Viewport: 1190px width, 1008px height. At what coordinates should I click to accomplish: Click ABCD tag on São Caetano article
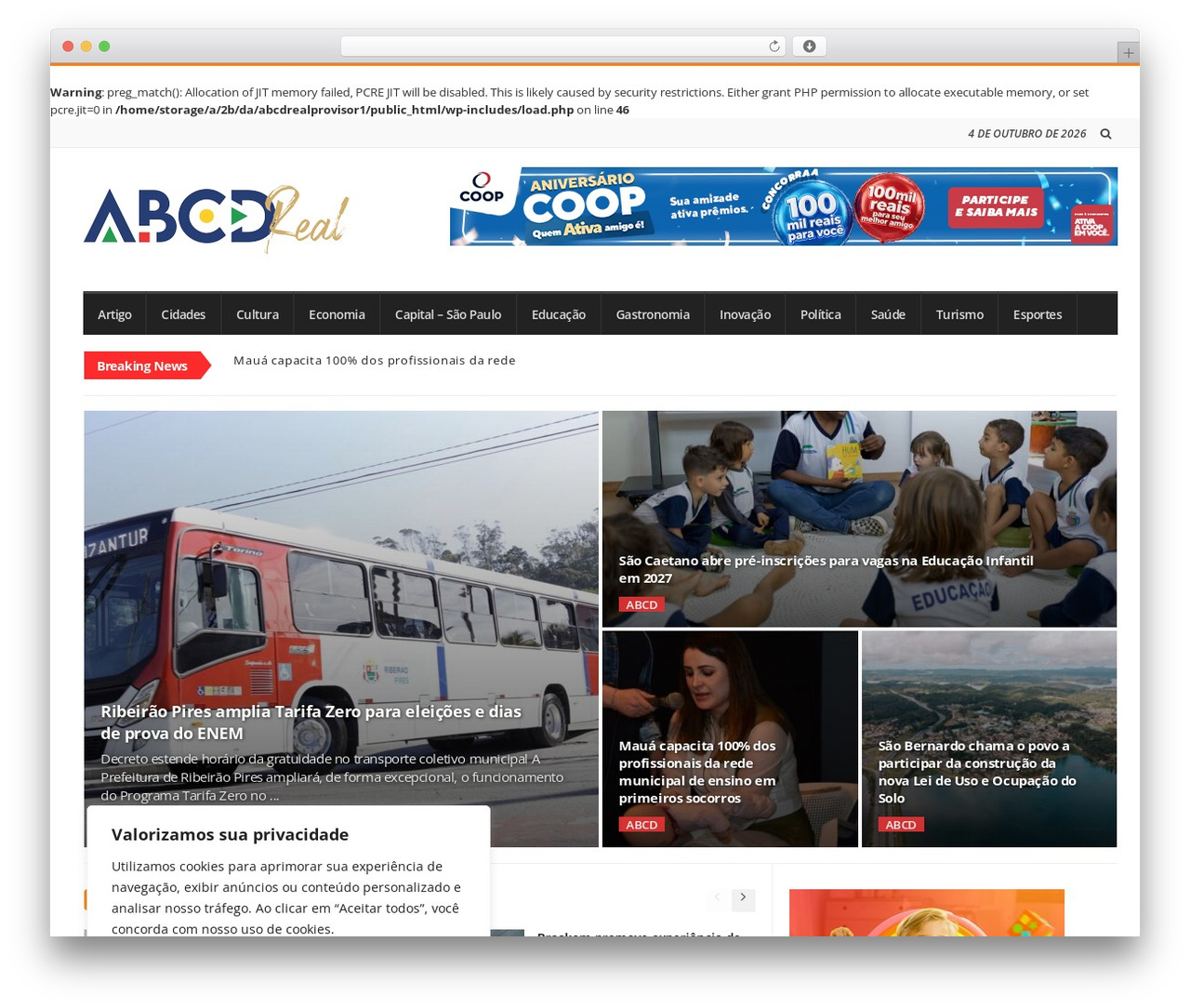click(641, 604)
